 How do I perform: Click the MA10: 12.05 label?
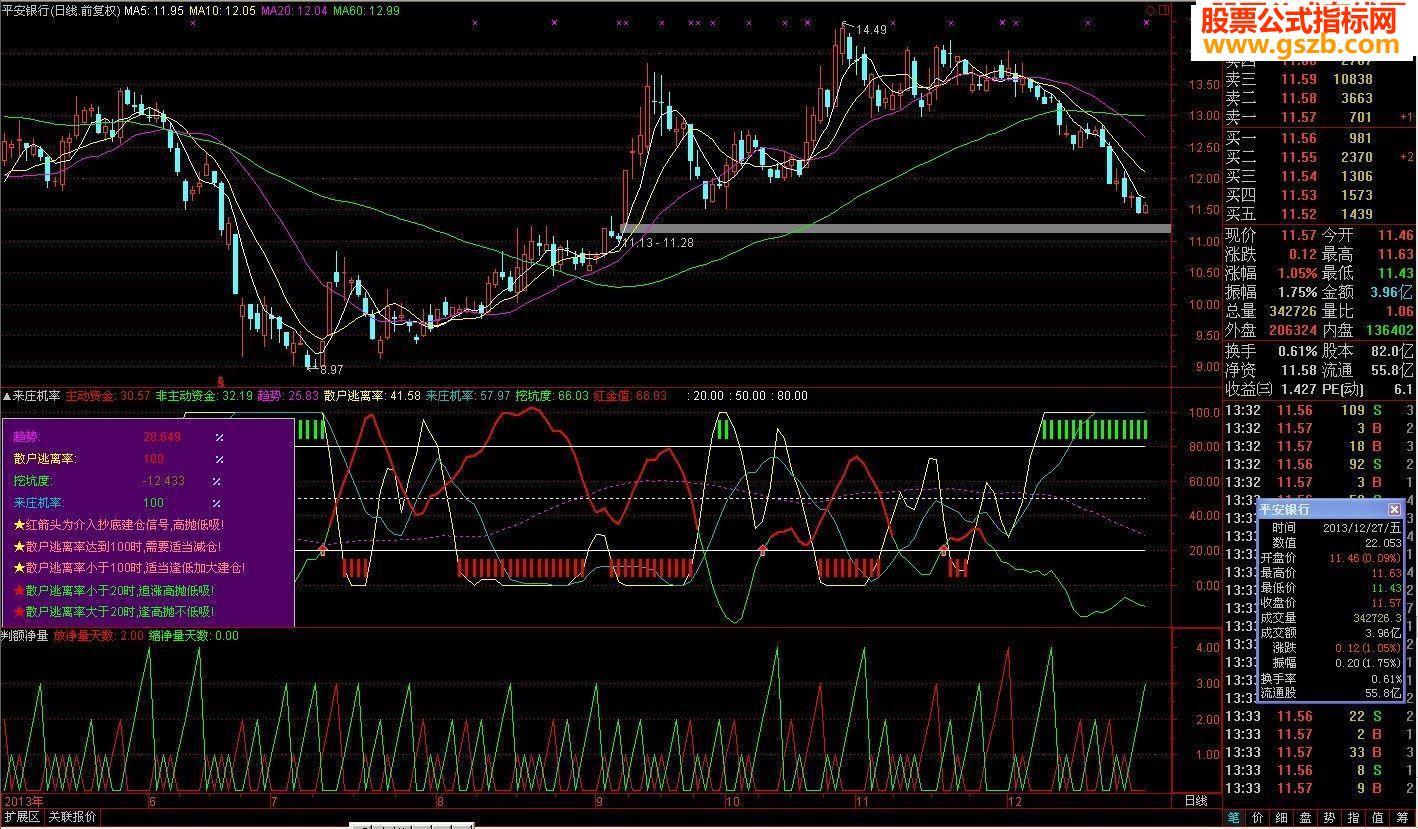point(222,10)
